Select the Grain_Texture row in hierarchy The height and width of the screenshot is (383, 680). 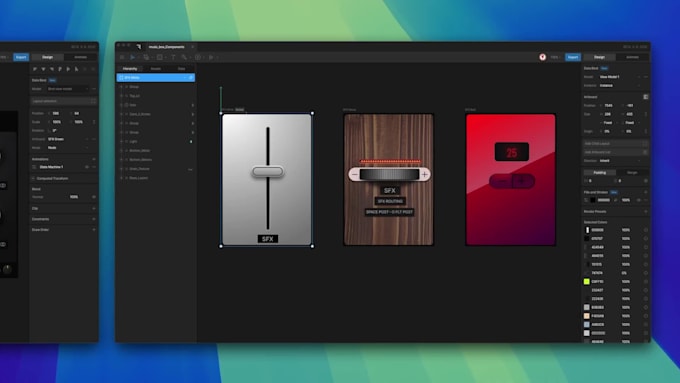coord(156,169)
